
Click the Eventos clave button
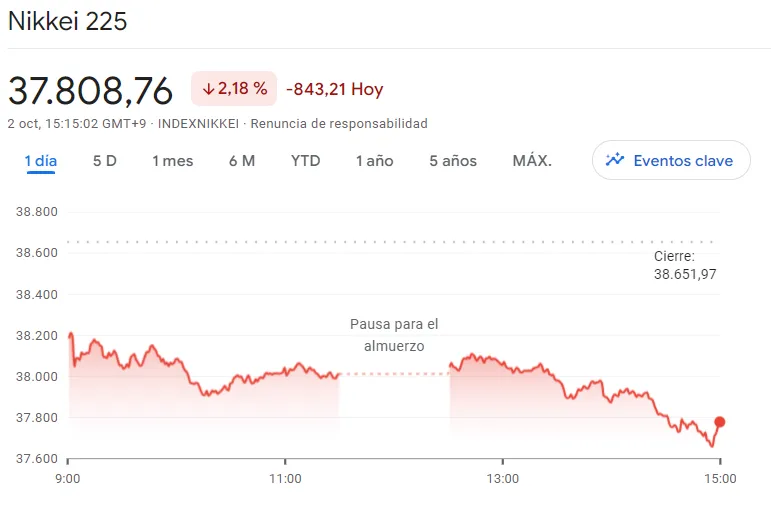click(671, 160)
